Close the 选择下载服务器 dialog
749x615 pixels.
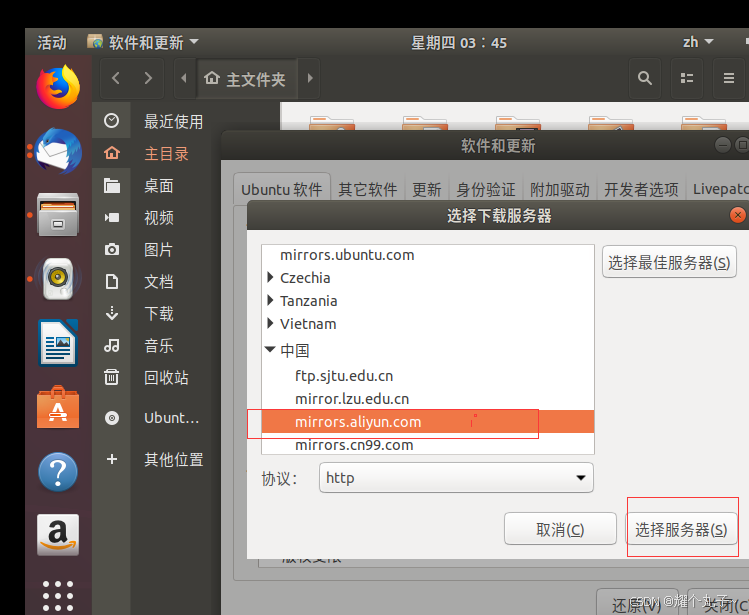738,215
